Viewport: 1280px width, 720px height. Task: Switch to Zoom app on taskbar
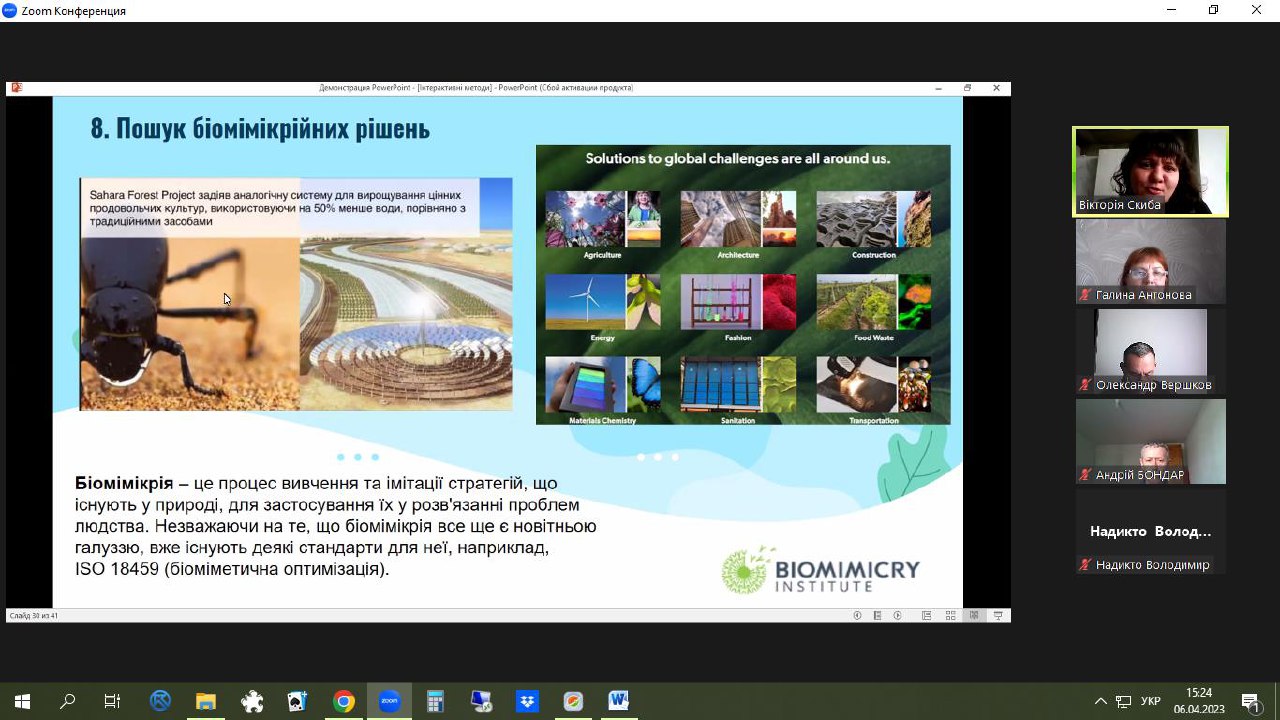(x=389, y=701)
